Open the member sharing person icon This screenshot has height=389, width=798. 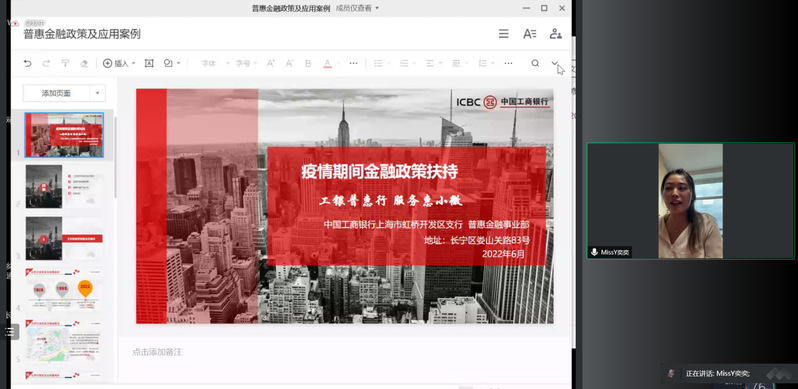(555, 34)
